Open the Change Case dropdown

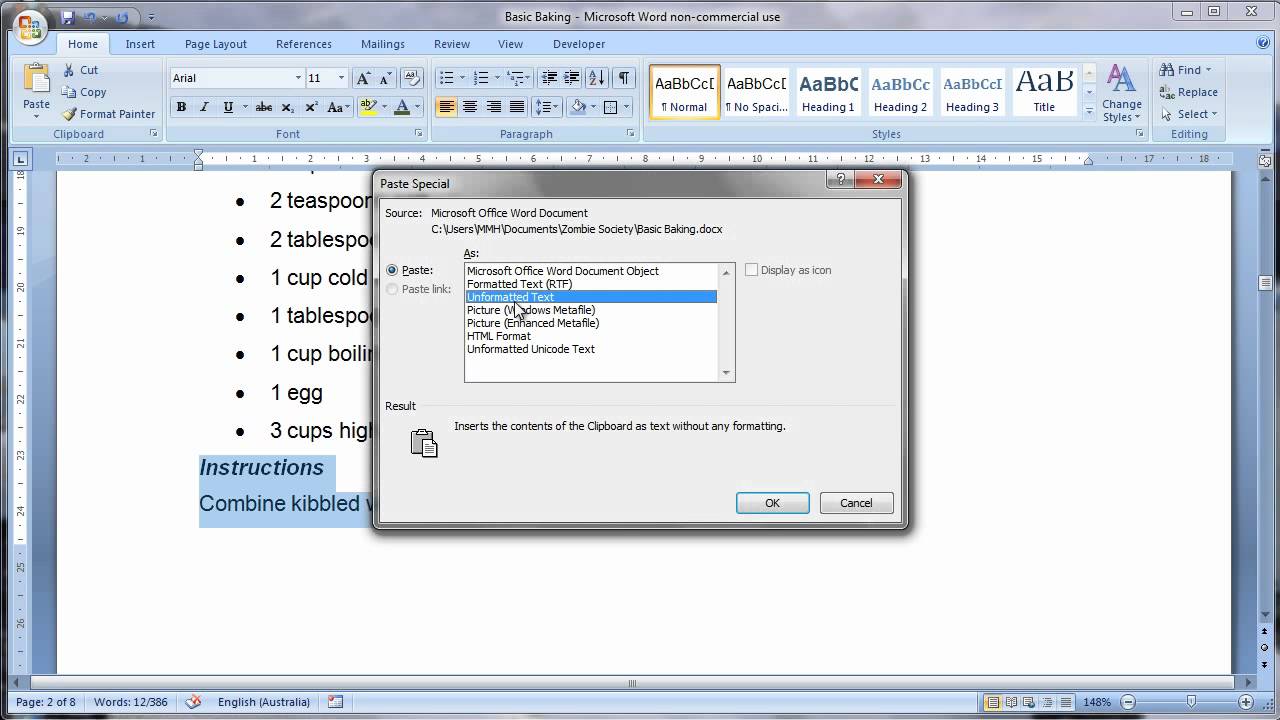[338, 107]
